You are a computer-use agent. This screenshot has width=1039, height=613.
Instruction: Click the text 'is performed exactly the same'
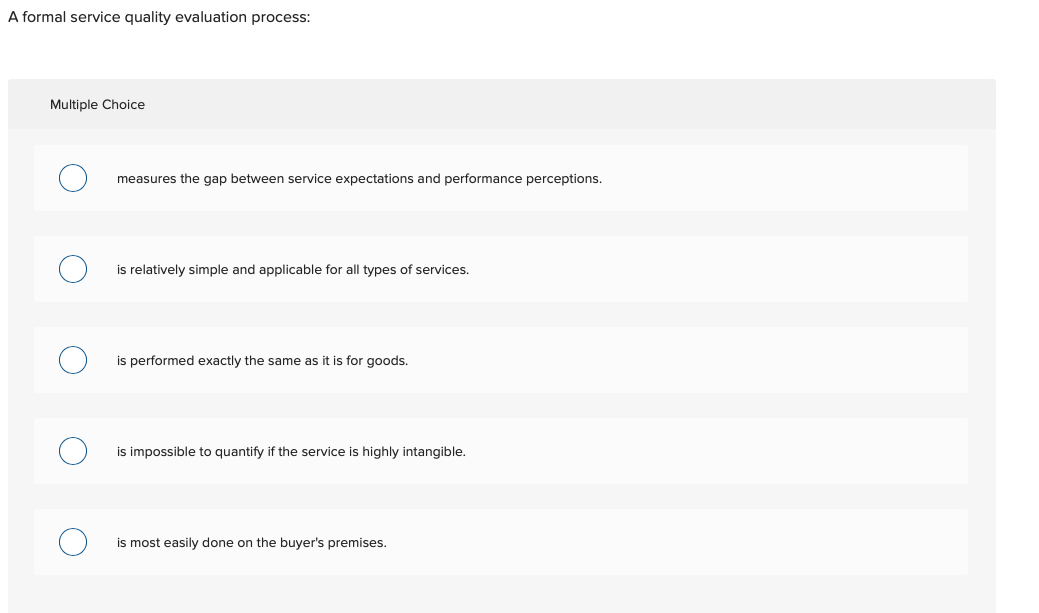(x=262, y=360)
